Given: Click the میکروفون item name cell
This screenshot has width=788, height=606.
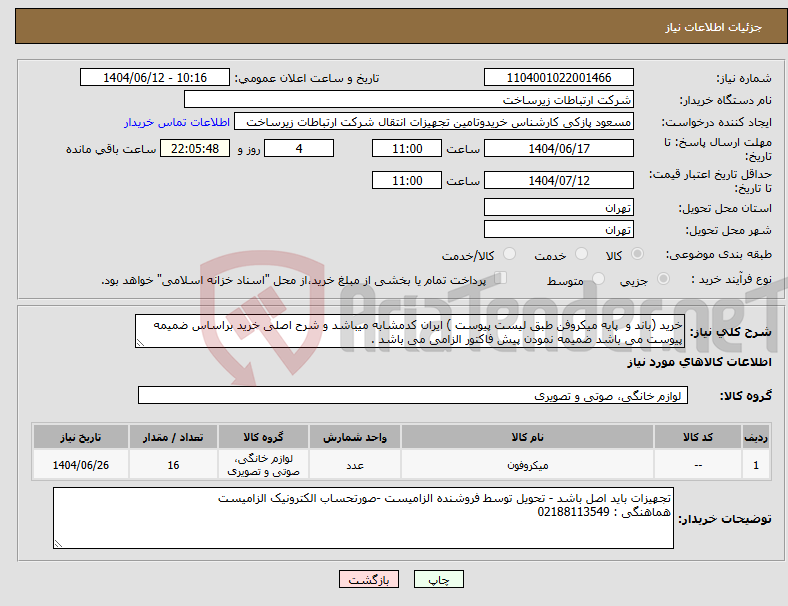Looking at the screenshot, I should [x=527, y=465].
